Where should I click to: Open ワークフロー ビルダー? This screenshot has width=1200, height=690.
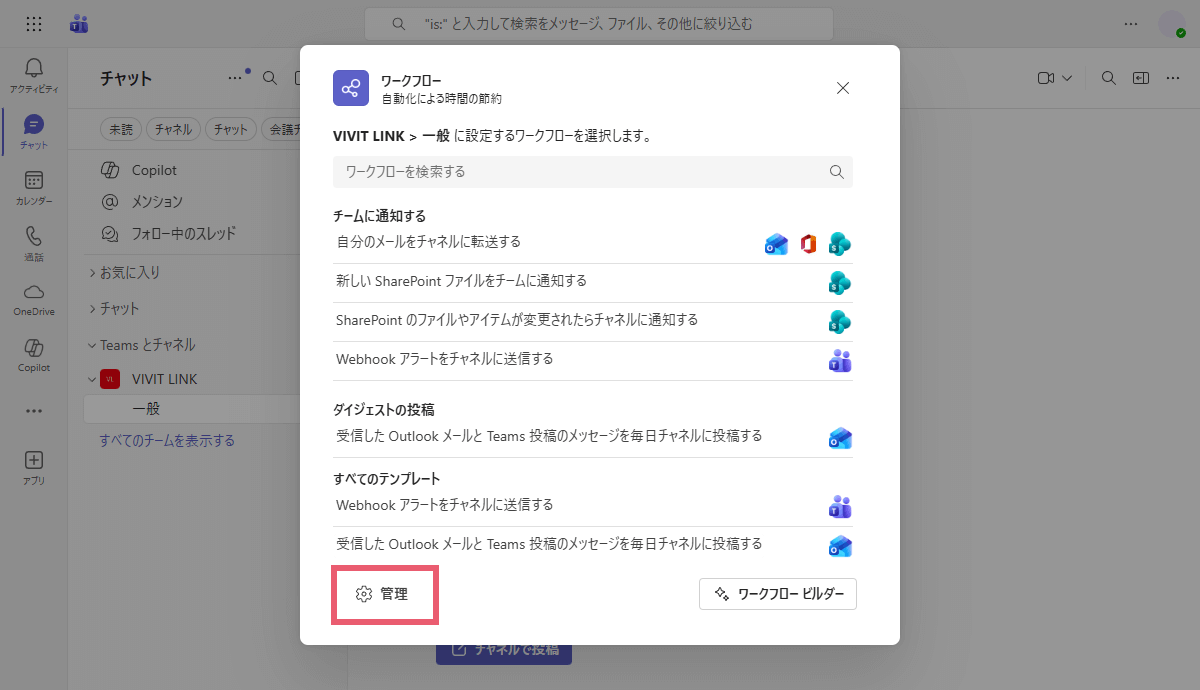(x=778, y=594)
